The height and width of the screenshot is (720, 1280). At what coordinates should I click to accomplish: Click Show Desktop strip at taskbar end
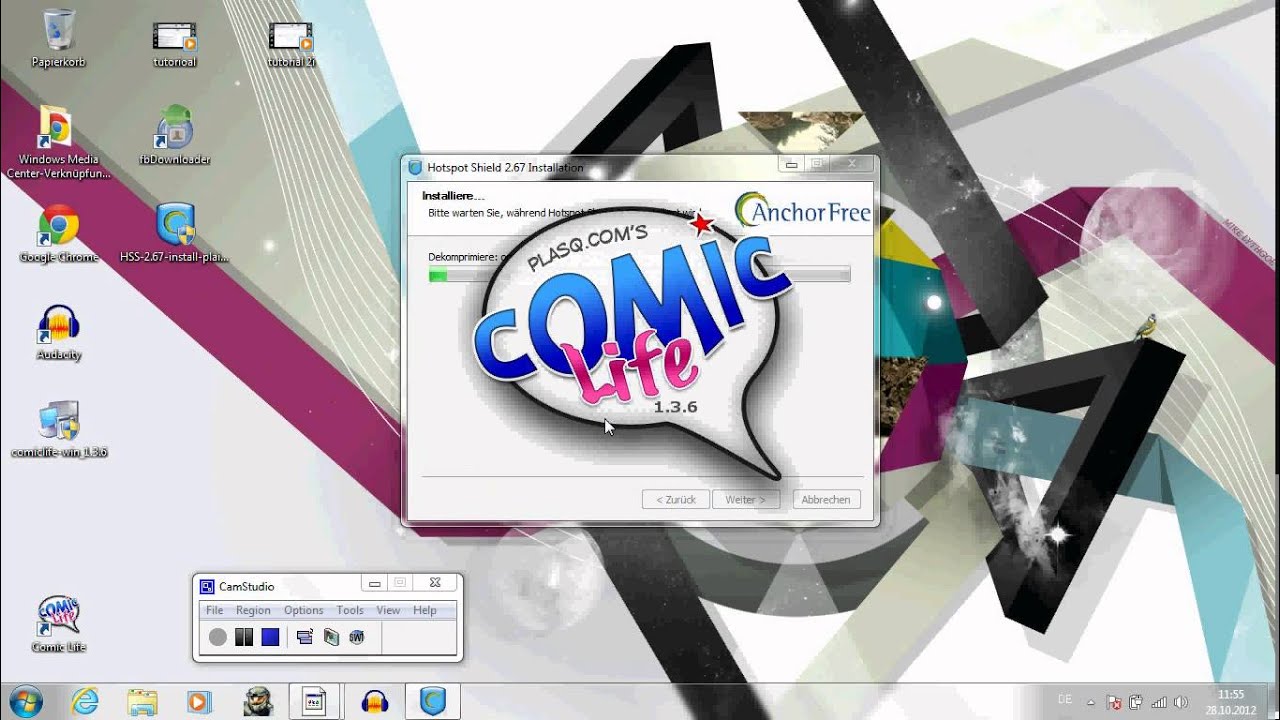1272,702
